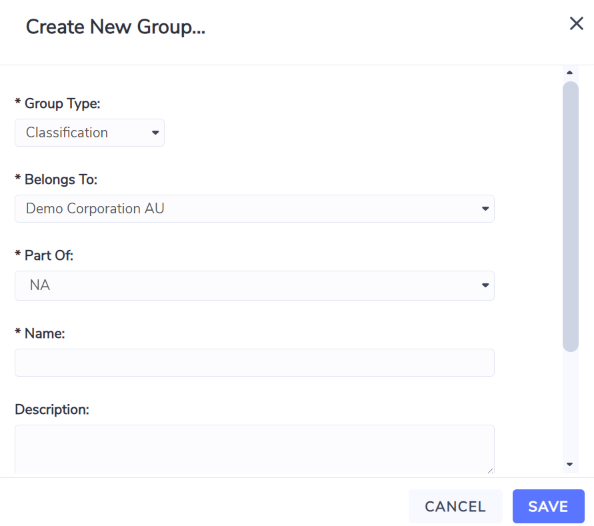Screen dimensions: 594x526
Task: Save the new group
Action: pyautogui.click(x=549, y=506)
